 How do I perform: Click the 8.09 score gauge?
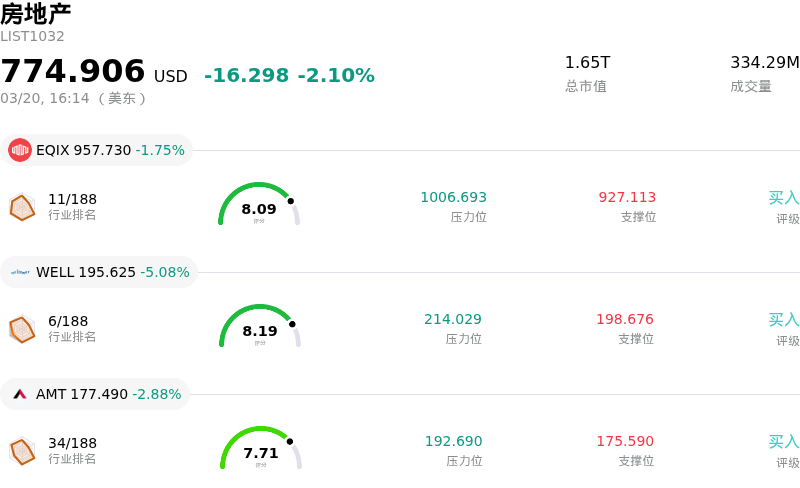point(259,205)
